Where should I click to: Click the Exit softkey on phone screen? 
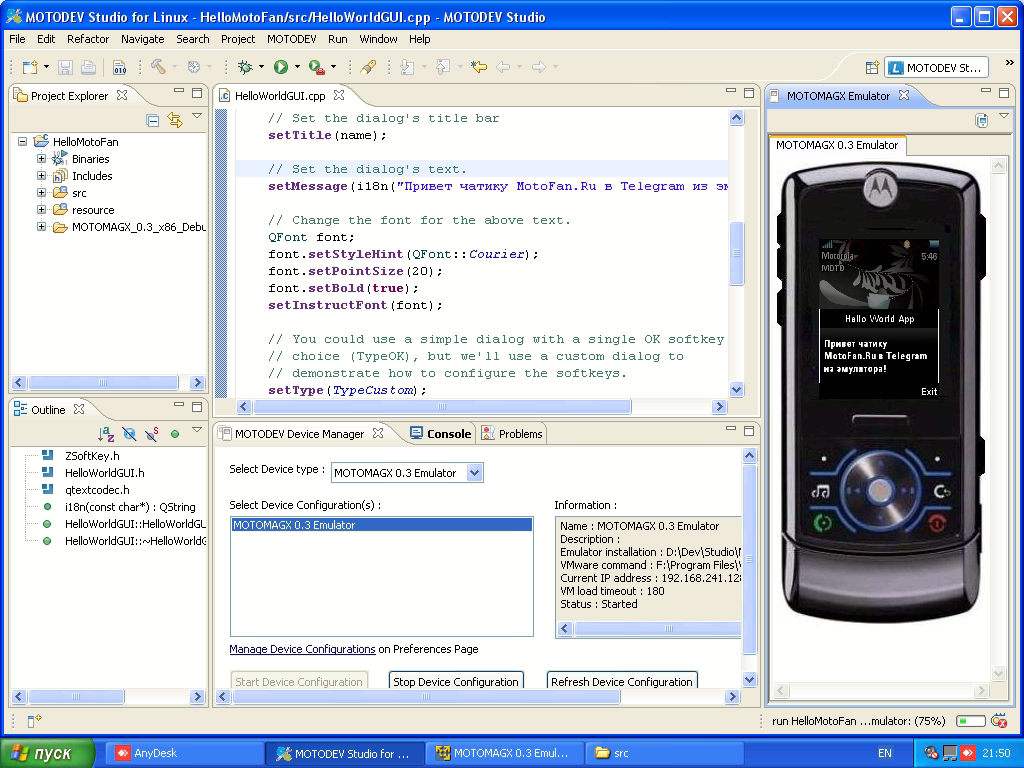click(929, 391)
